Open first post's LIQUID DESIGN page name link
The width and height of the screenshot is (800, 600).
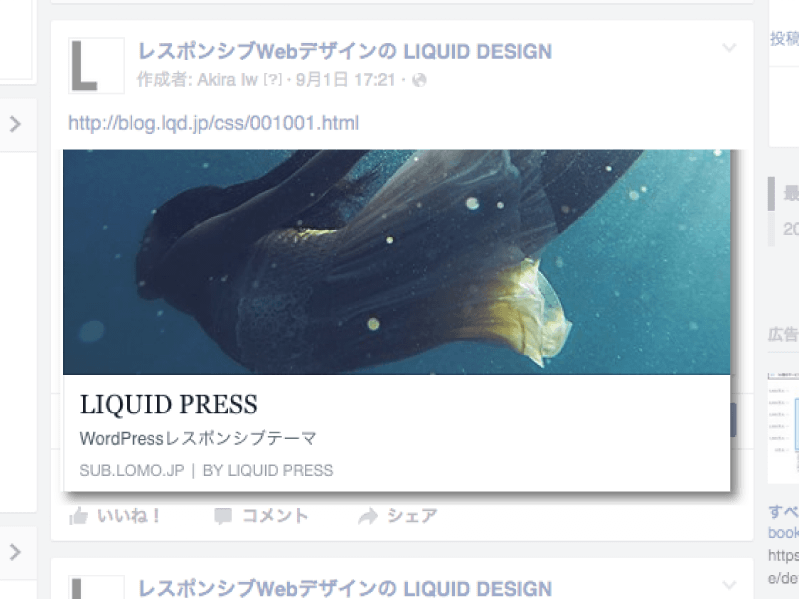coord(345,52)
